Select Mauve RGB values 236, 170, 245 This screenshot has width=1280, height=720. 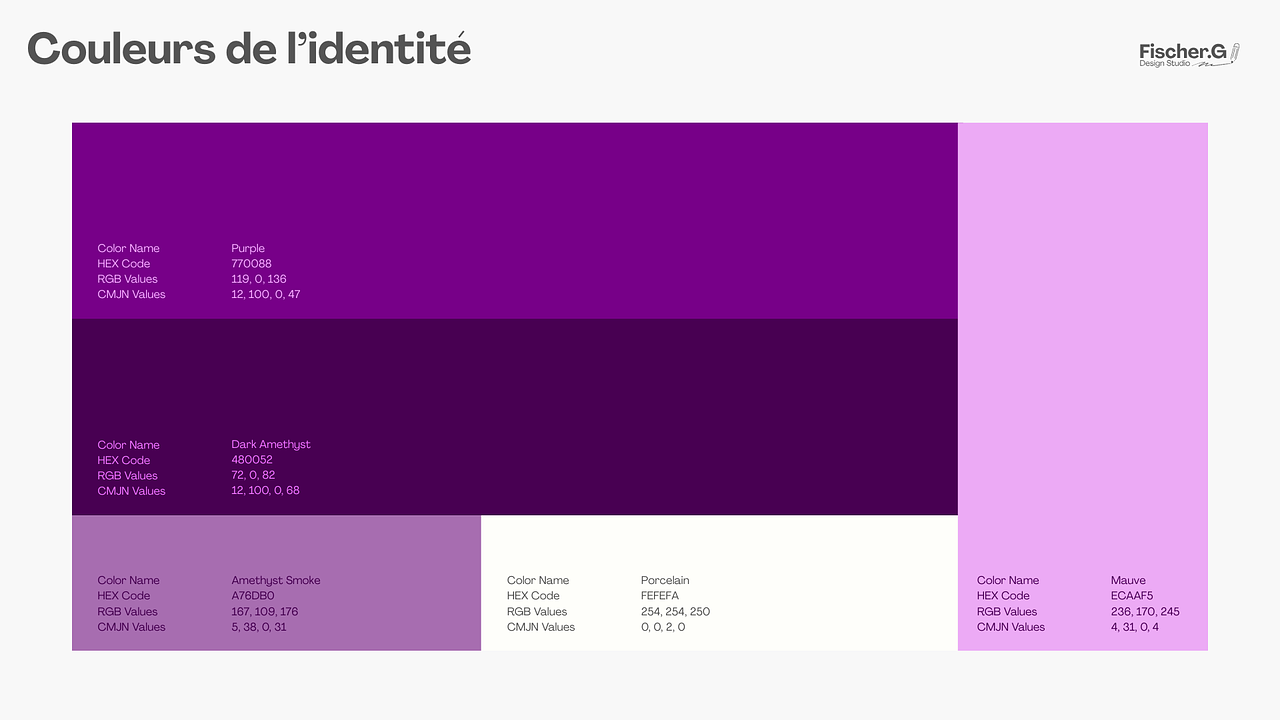click(1145, 612)
